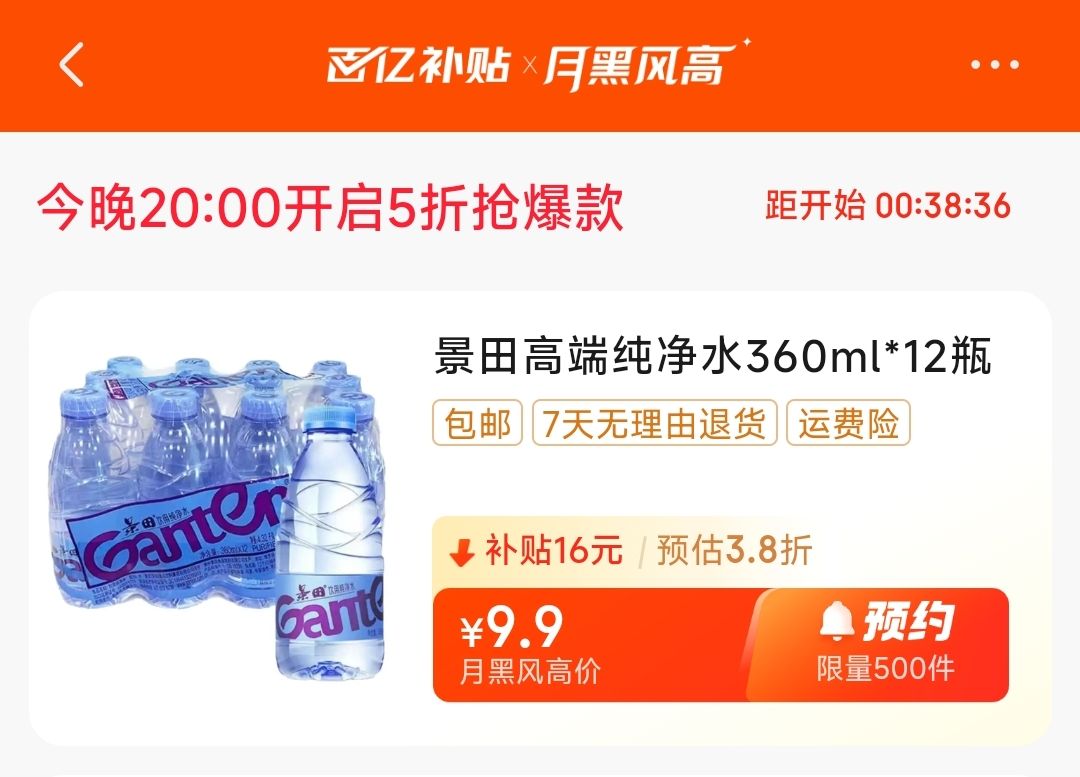Tap the 补贴16元 subsidy text
Screen dimensions: 1080x777
coord(554,550)
